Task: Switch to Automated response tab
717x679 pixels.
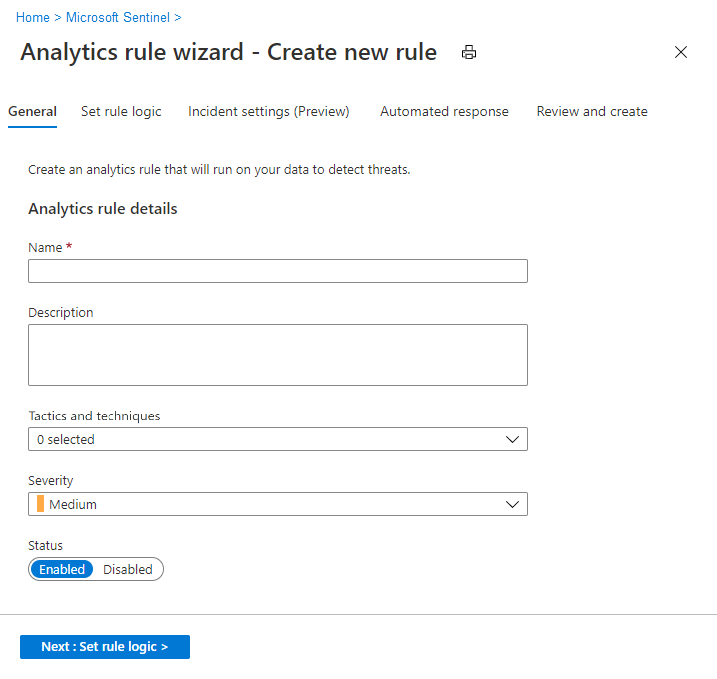Action: (444, 112)
